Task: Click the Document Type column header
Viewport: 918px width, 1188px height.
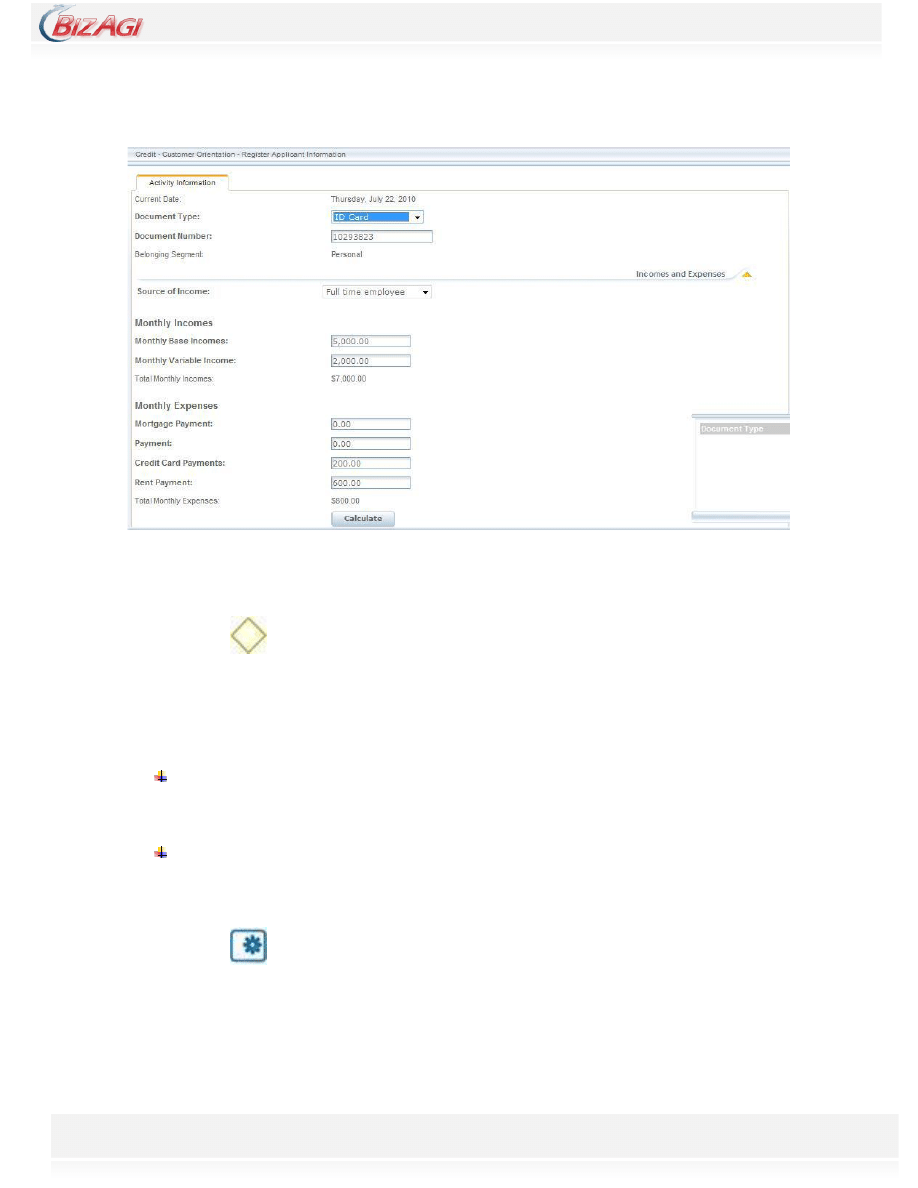Action: [742, 429]
